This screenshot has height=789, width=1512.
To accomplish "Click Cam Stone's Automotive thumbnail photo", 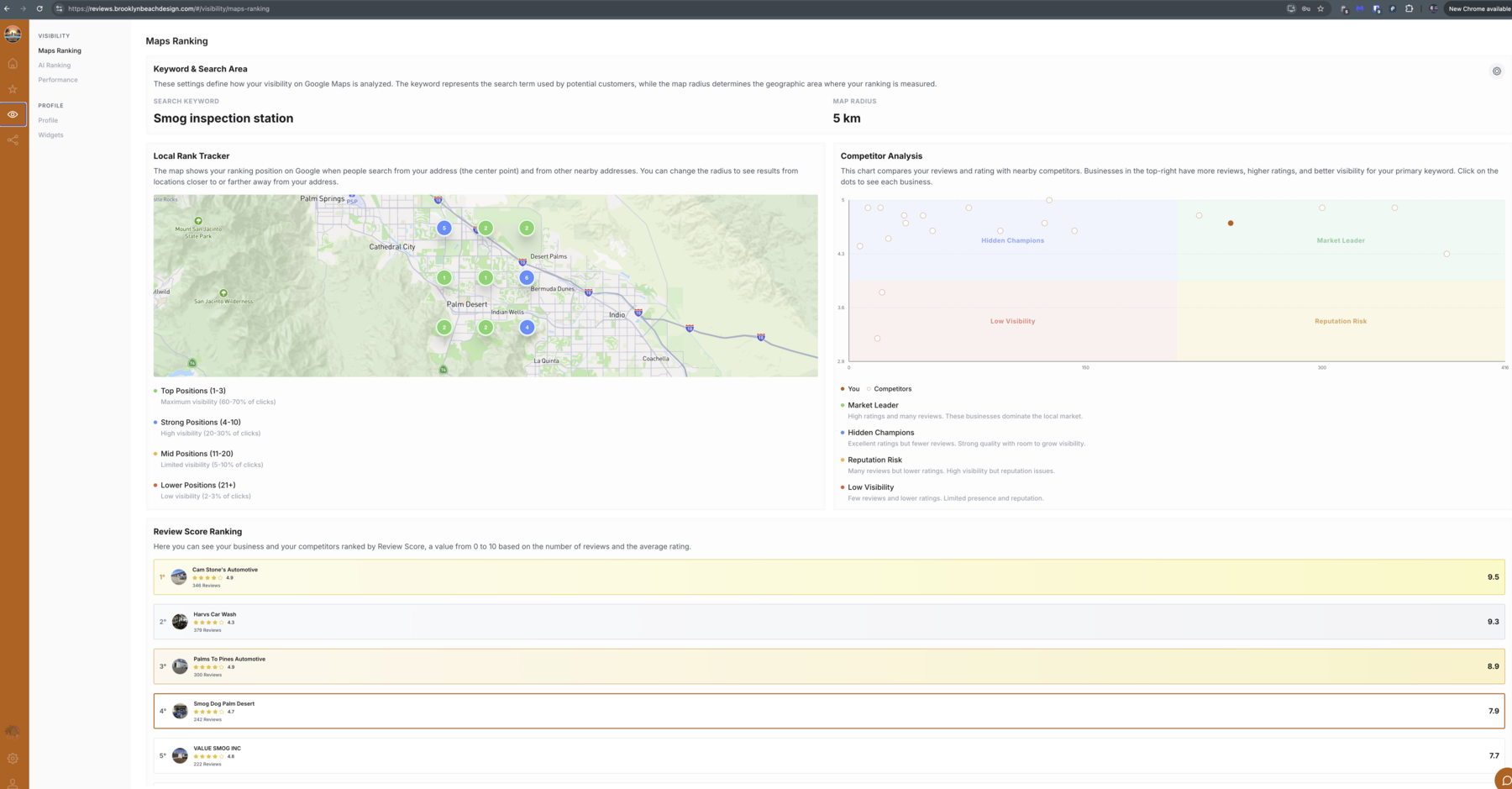I will point(179,577).
